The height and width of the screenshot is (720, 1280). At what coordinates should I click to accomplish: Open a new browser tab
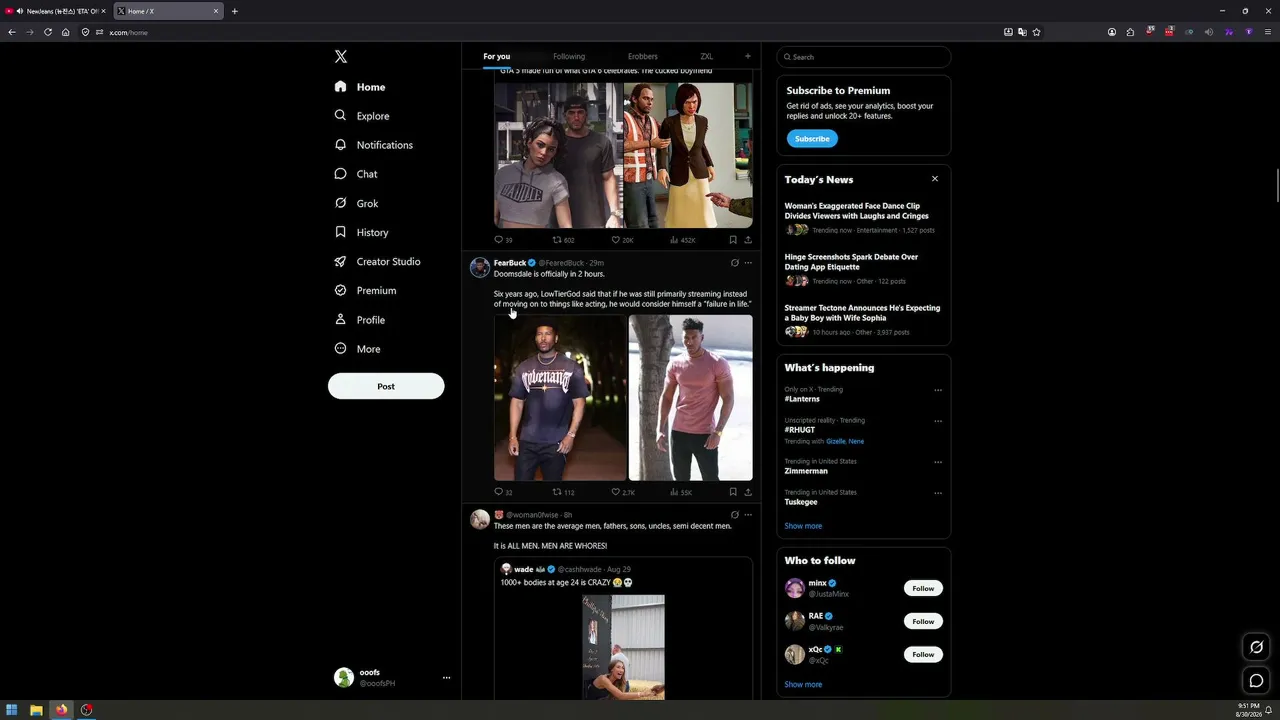(235, 11)
